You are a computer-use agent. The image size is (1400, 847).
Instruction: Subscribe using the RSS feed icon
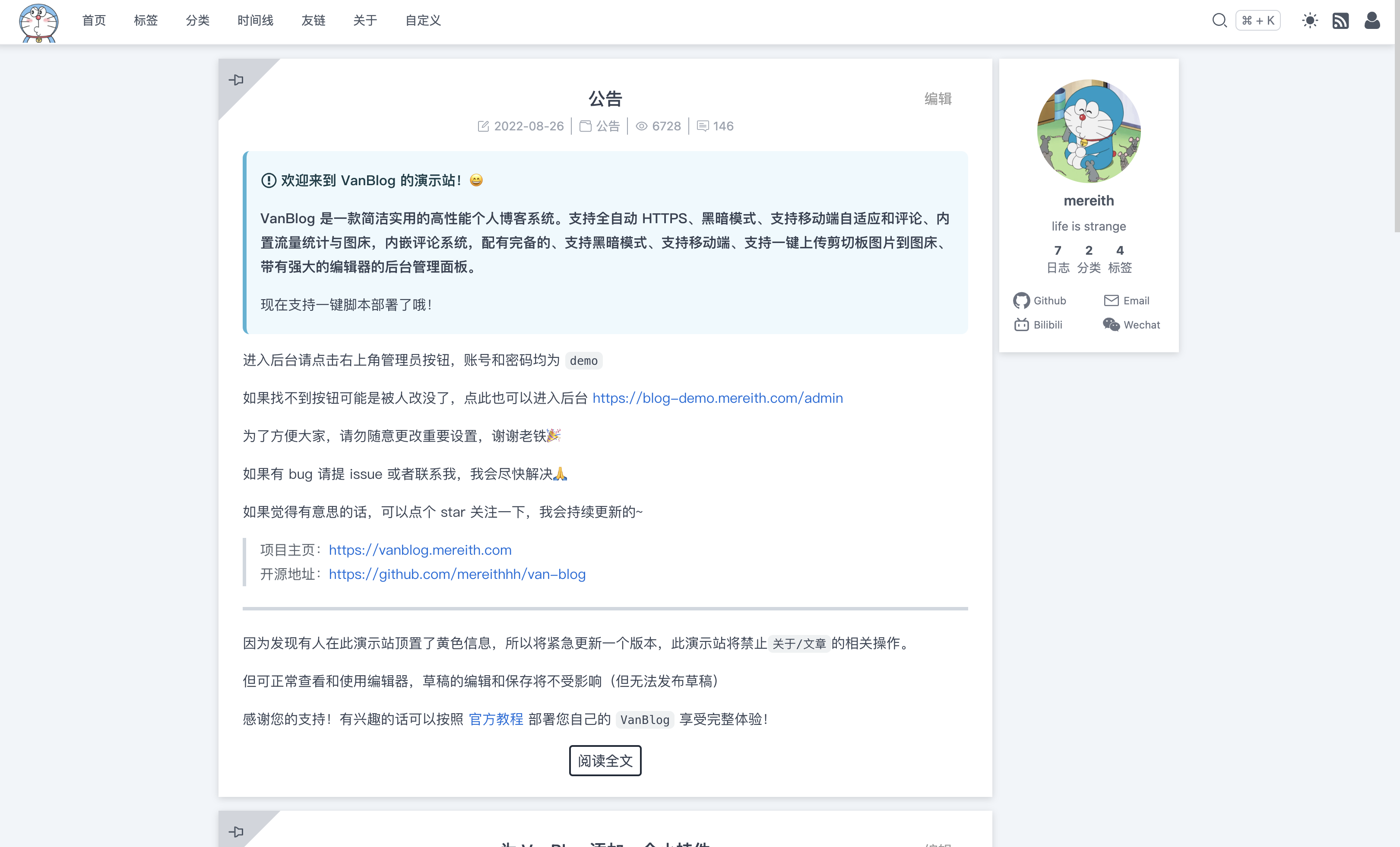click(x=1341, y=20)
